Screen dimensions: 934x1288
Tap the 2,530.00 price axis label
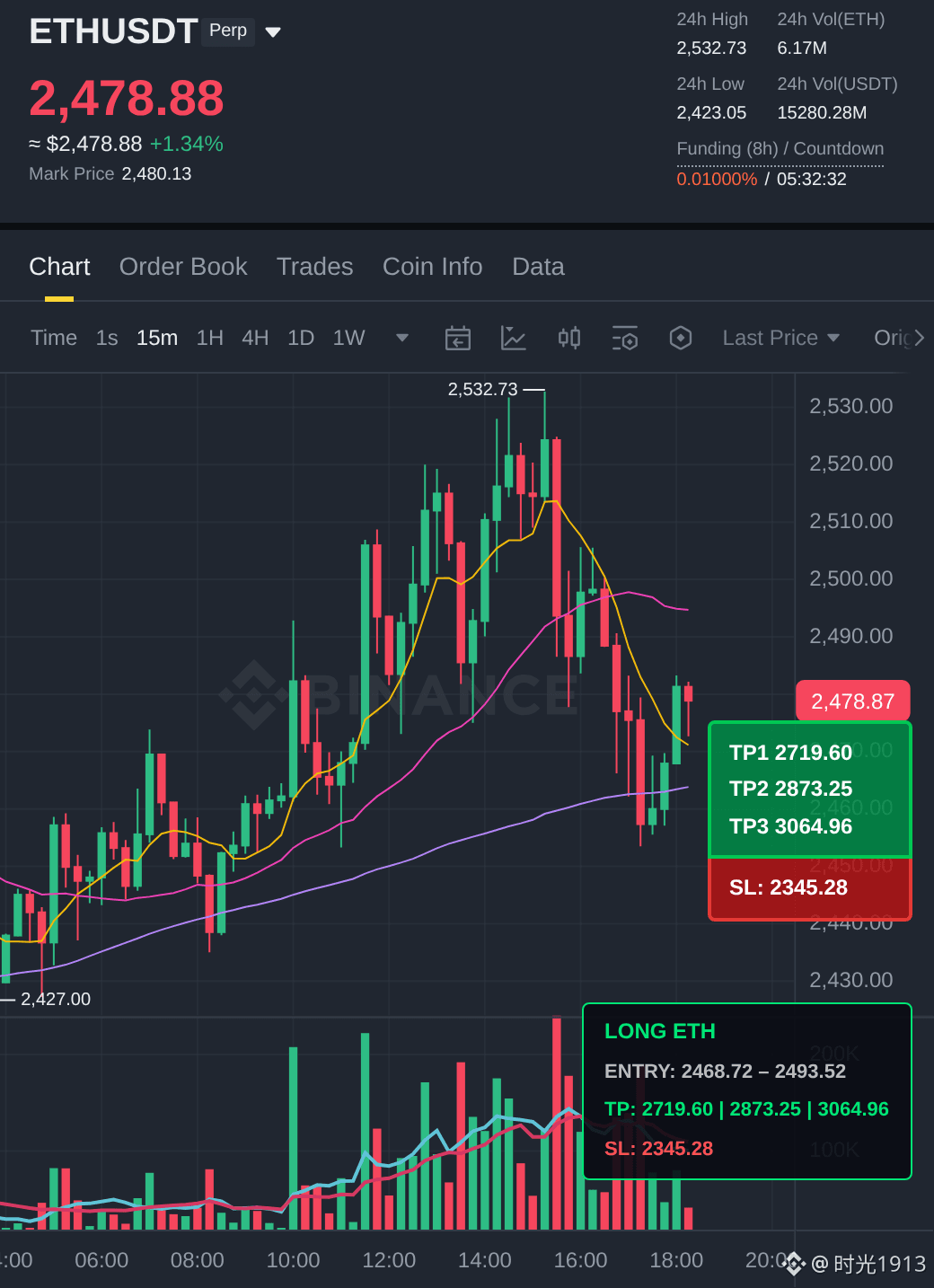[x=851, y=406]
